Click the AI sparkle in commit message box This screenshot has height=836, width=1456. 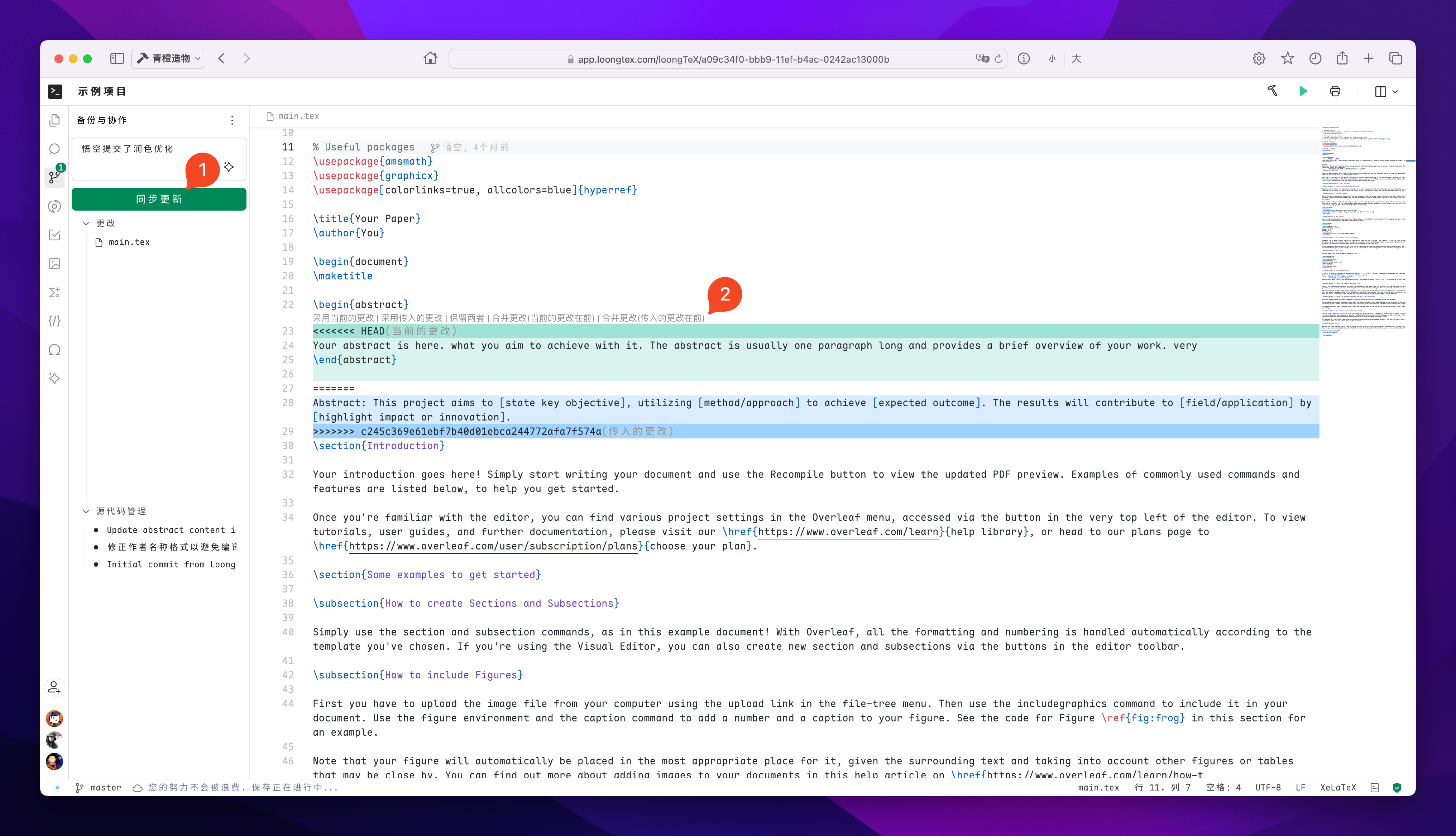(x=229, y=167)
